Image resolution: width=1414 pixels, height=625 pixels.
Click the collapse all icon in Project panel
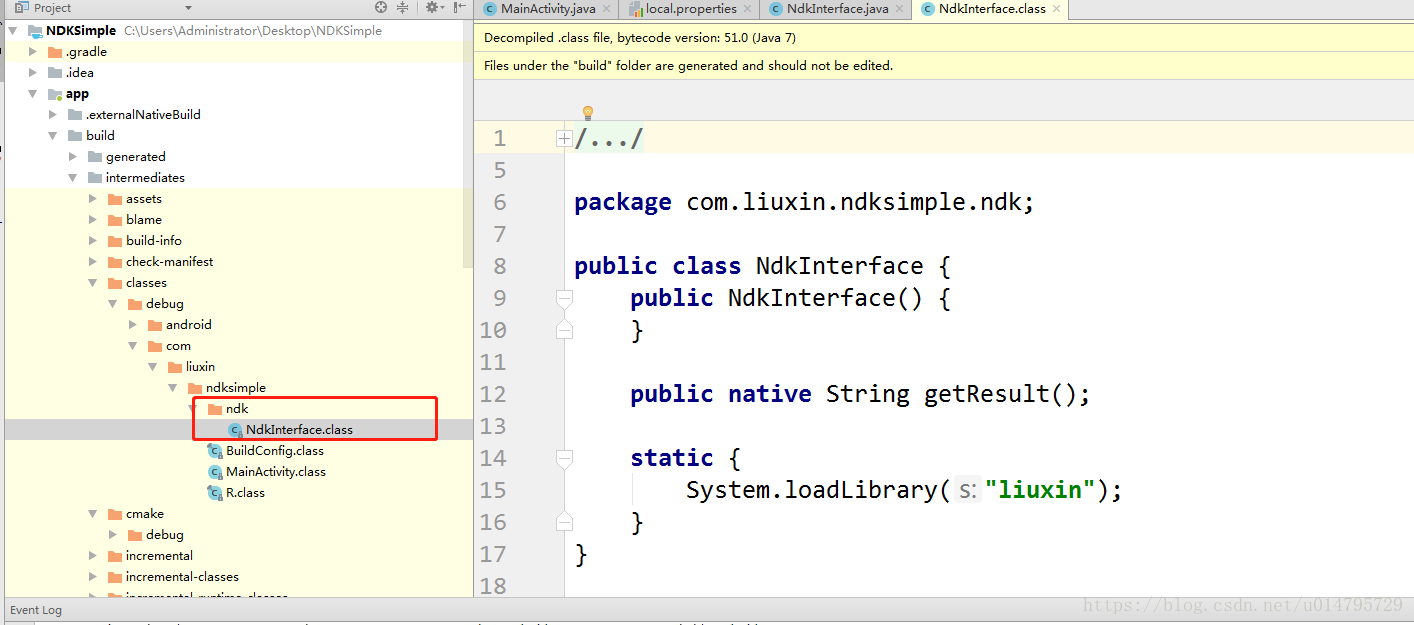pos(403,7)
